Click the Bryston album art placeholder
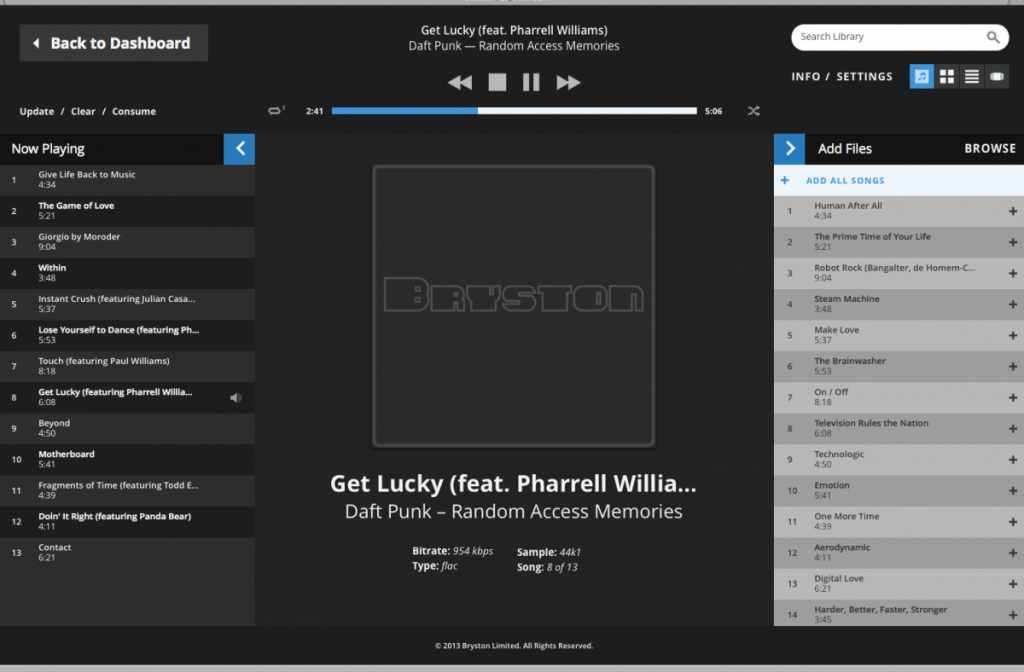This screenshot has height=672, width=1024. tap(513, 306)
